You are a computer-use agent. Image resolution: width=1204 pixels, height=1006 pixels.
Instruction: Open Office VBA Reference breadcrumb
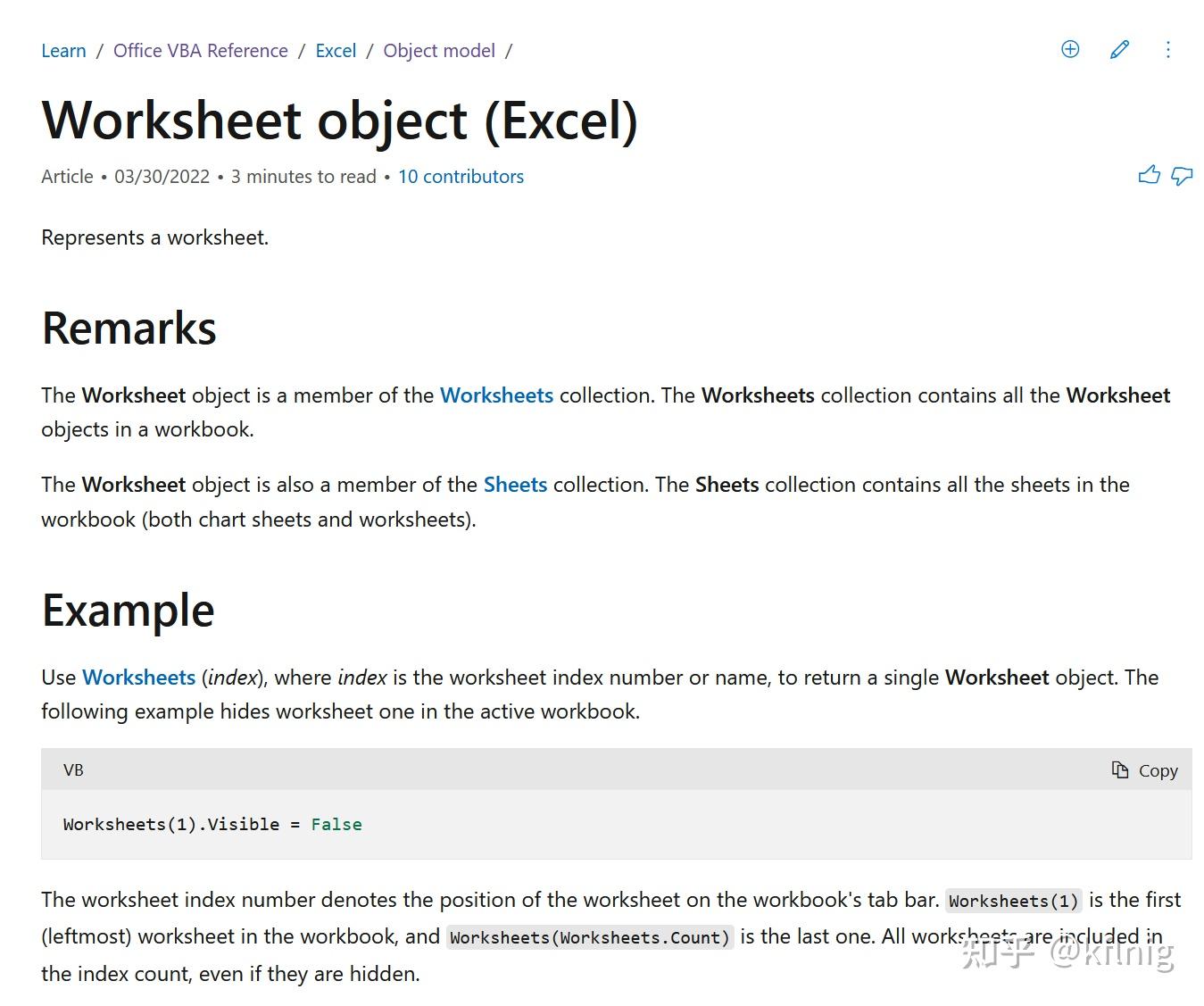pyautogui.click(x=201, y=51)
